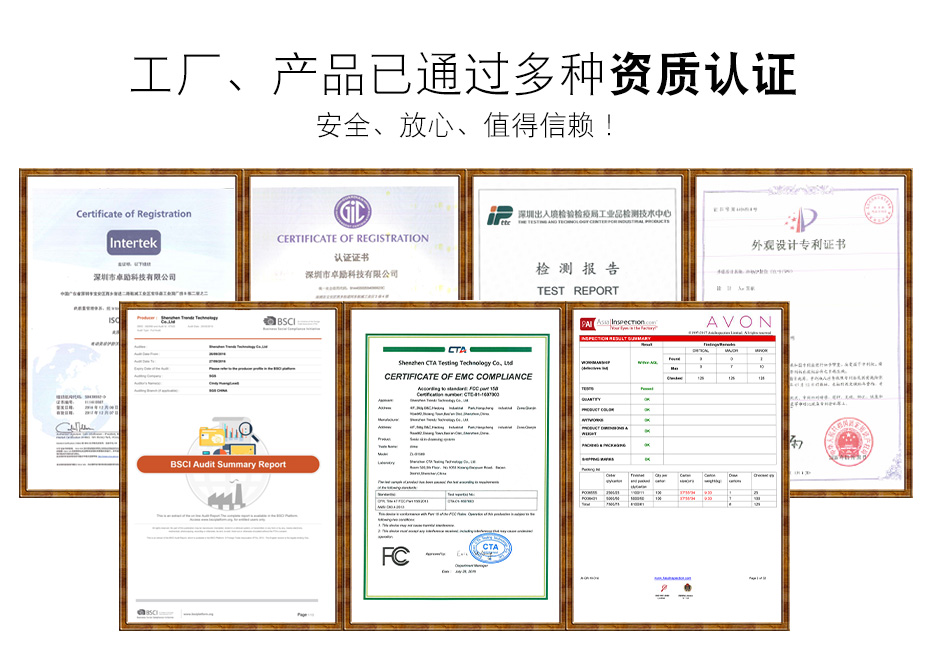Click the red INSPECTION RESULT SUMMARY bar
930x653 pixels.
pyautogui.click(x=677, y=338)
